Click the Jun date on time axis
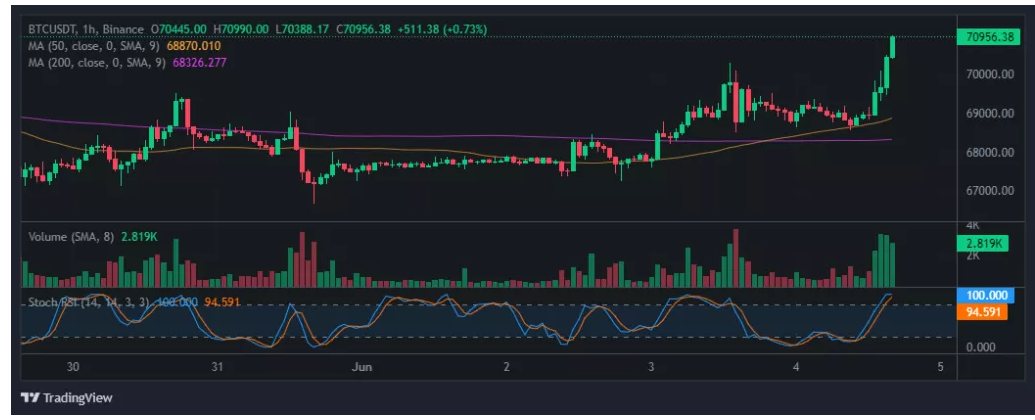 pyautogui.click(x=361, y=368)
